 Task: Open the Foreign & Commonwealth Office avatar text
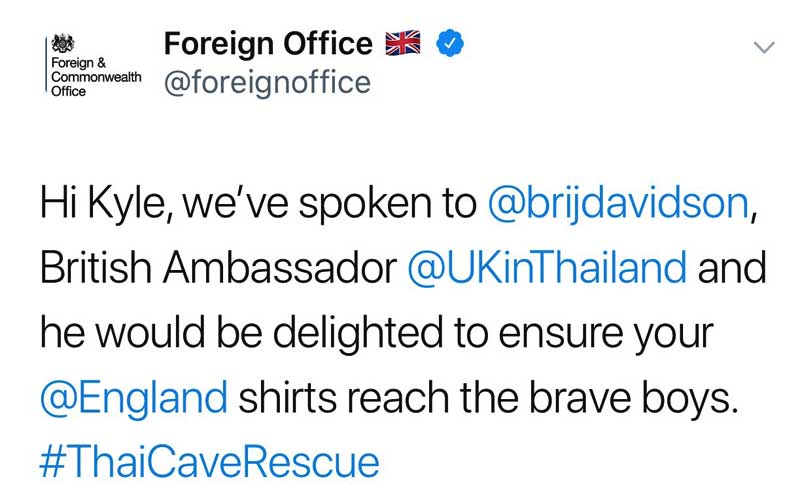click(x=96, y=77)
